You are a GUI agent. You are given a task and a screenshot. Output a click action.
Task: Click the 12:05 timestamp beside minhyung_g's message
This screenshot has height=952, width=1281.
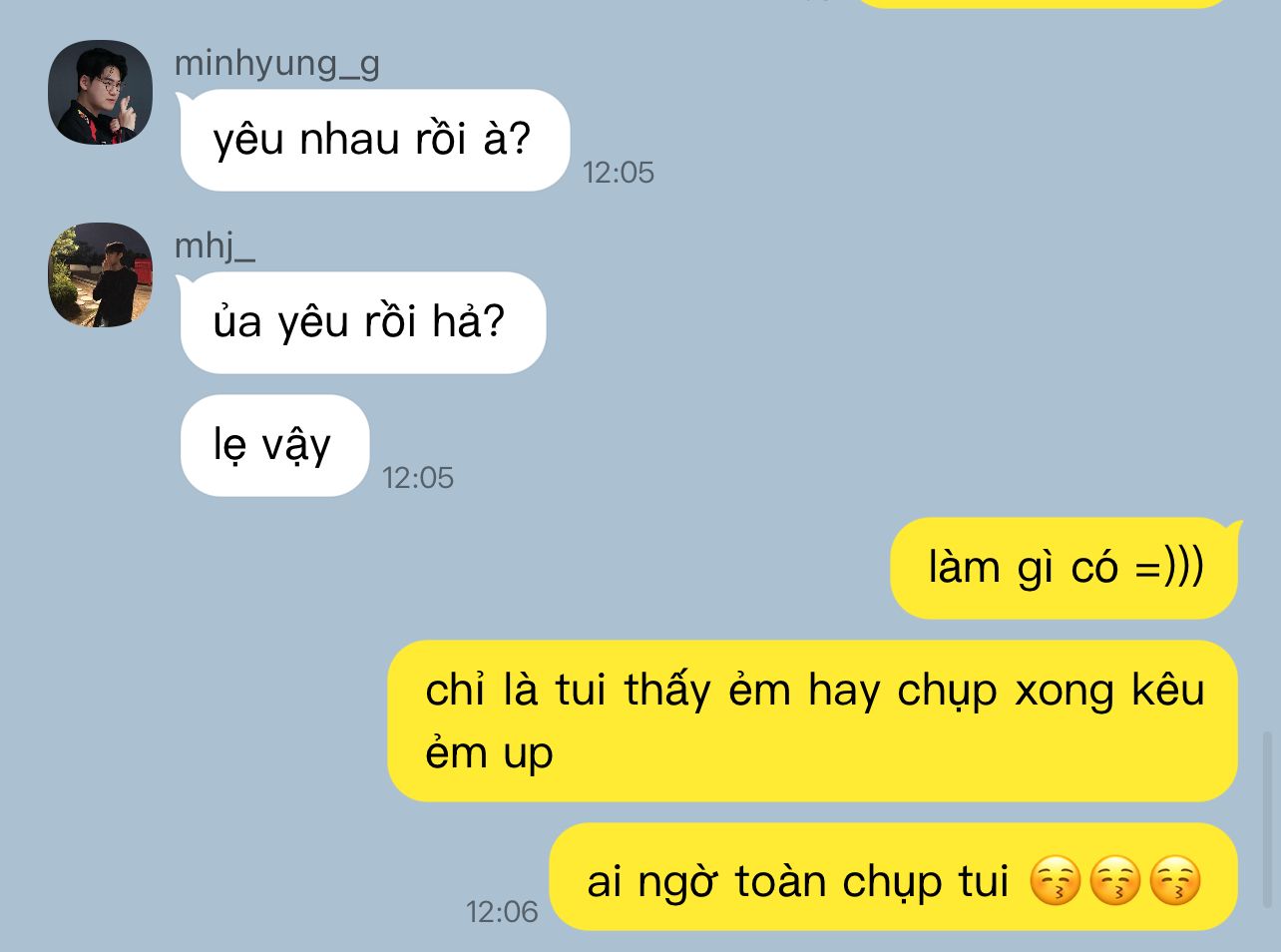(x=619, y=173)
